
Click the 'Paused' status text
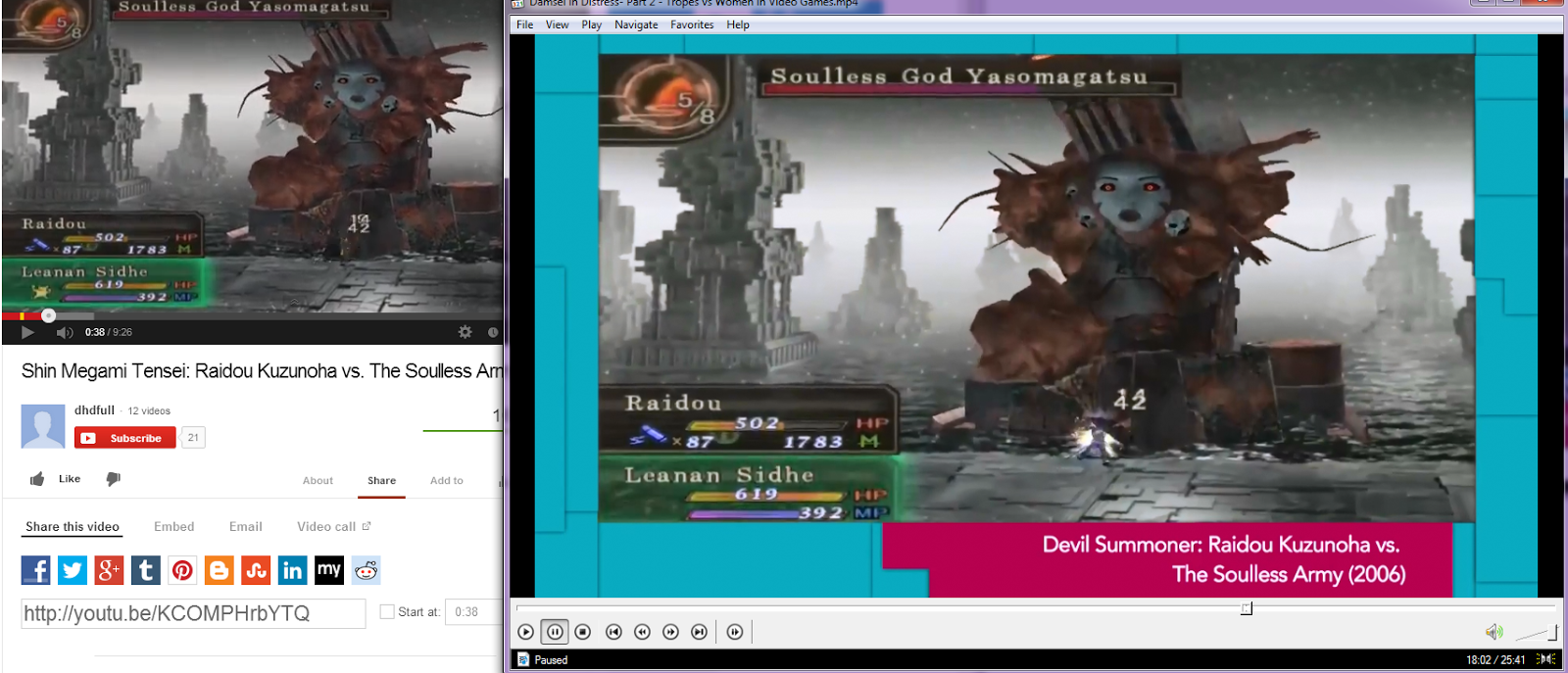point(551,660)
